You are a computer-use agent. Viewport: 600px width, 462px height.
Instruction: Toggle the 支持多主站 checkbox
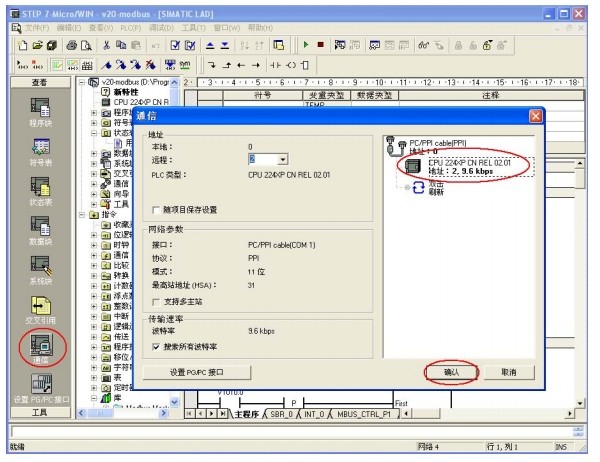(x=156, y=302)
